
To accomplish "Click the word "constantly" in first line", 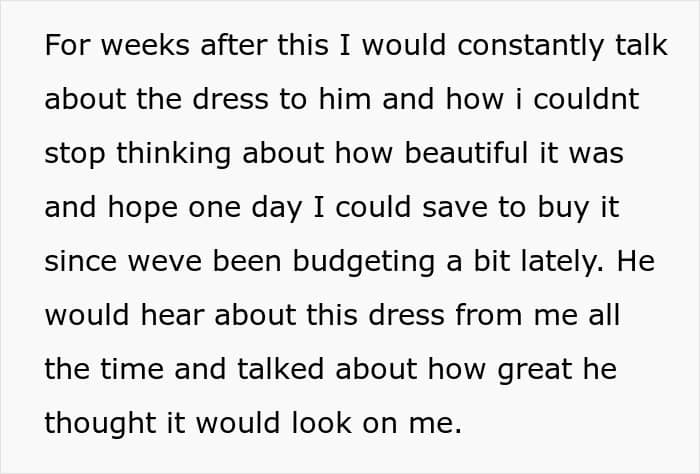I will point(531,47).
